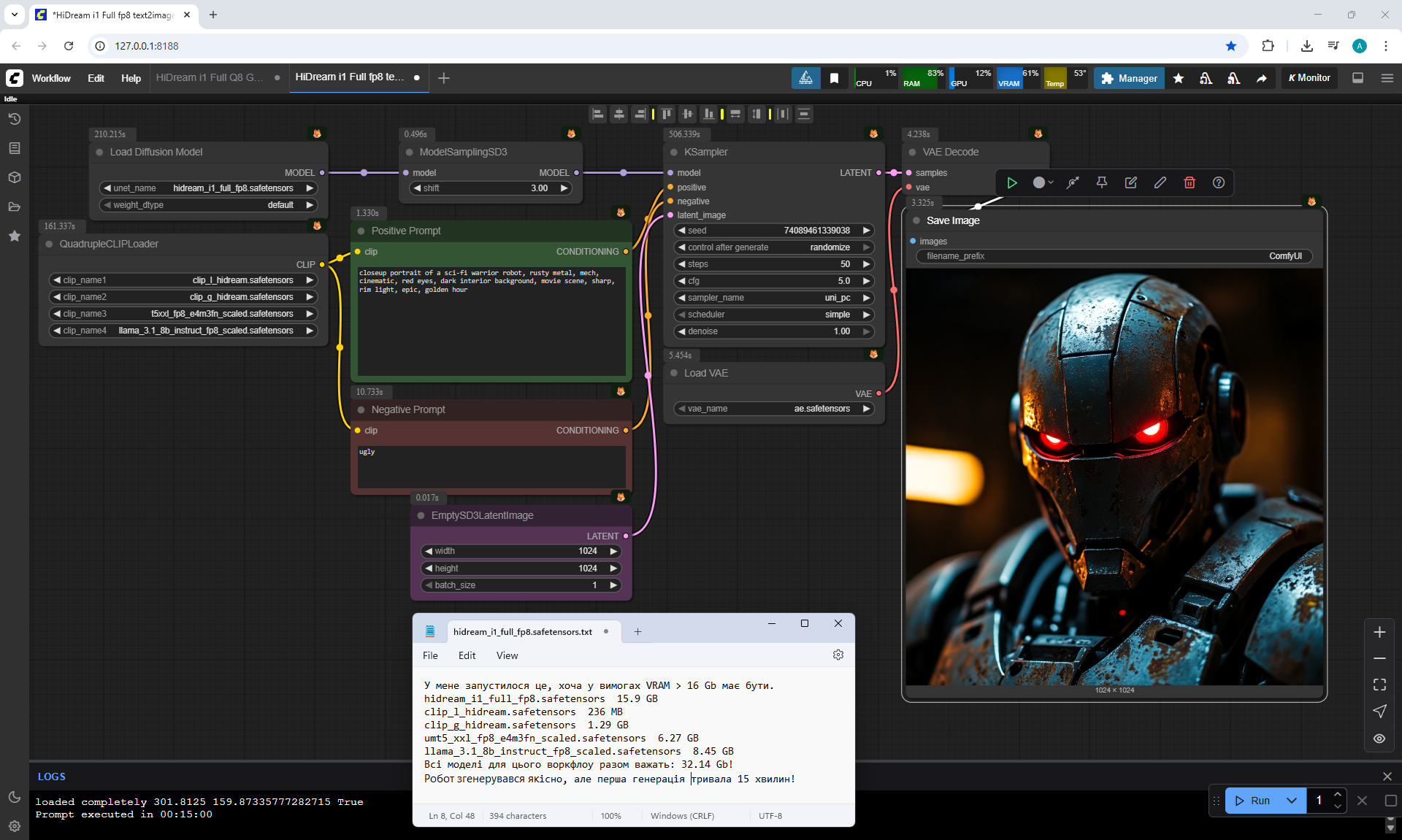Click the generated robot image preview

point(1114,477)
